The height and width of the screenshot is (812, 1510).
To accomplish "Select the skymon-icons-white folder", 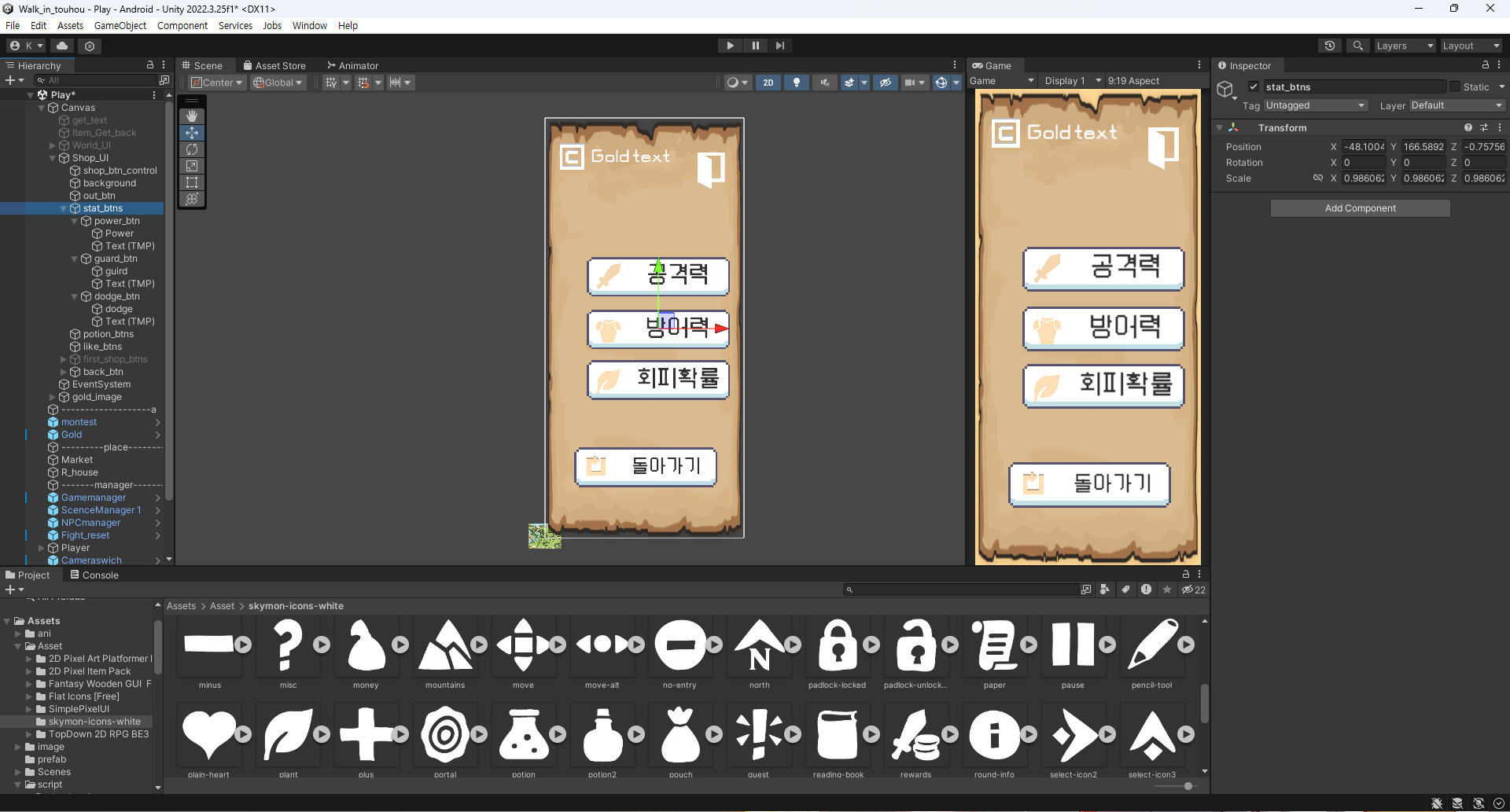I will [x=94, y=722].
